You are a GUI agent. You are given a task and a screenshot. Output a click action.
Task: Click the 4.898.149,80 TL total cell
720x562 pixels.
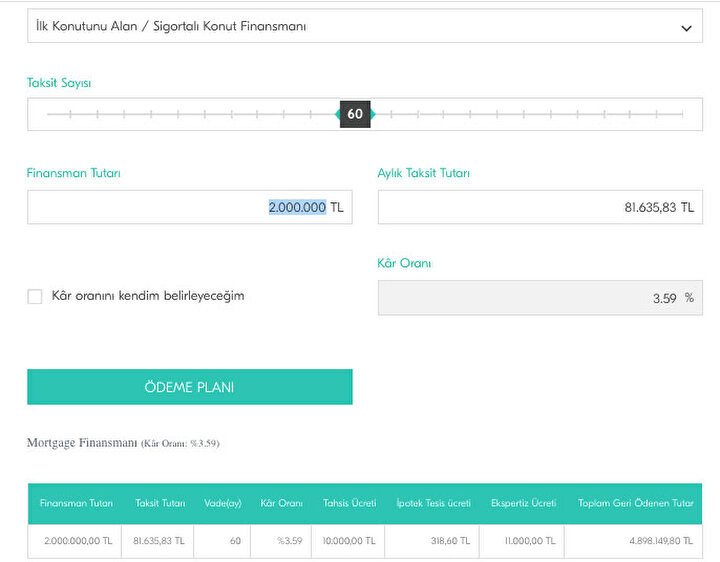click(633, 541)
